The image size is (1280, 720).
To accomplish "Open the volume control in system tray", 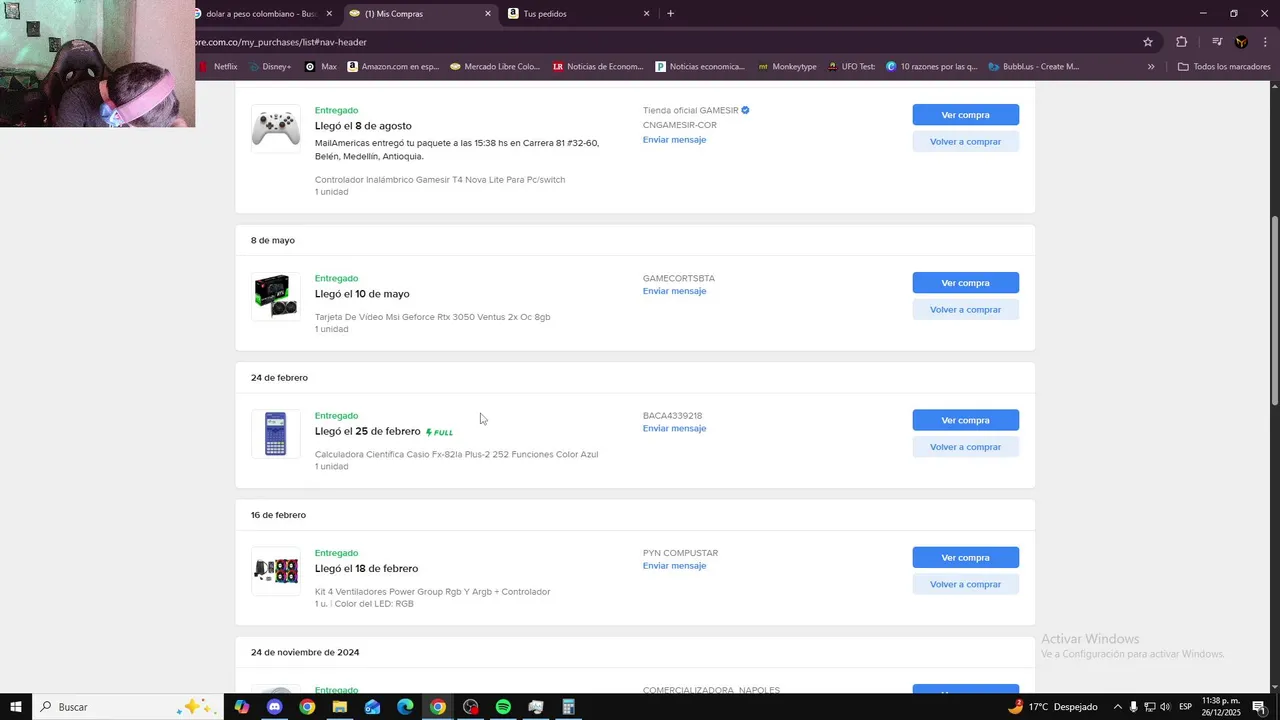I will click(x=1165, y=707).
